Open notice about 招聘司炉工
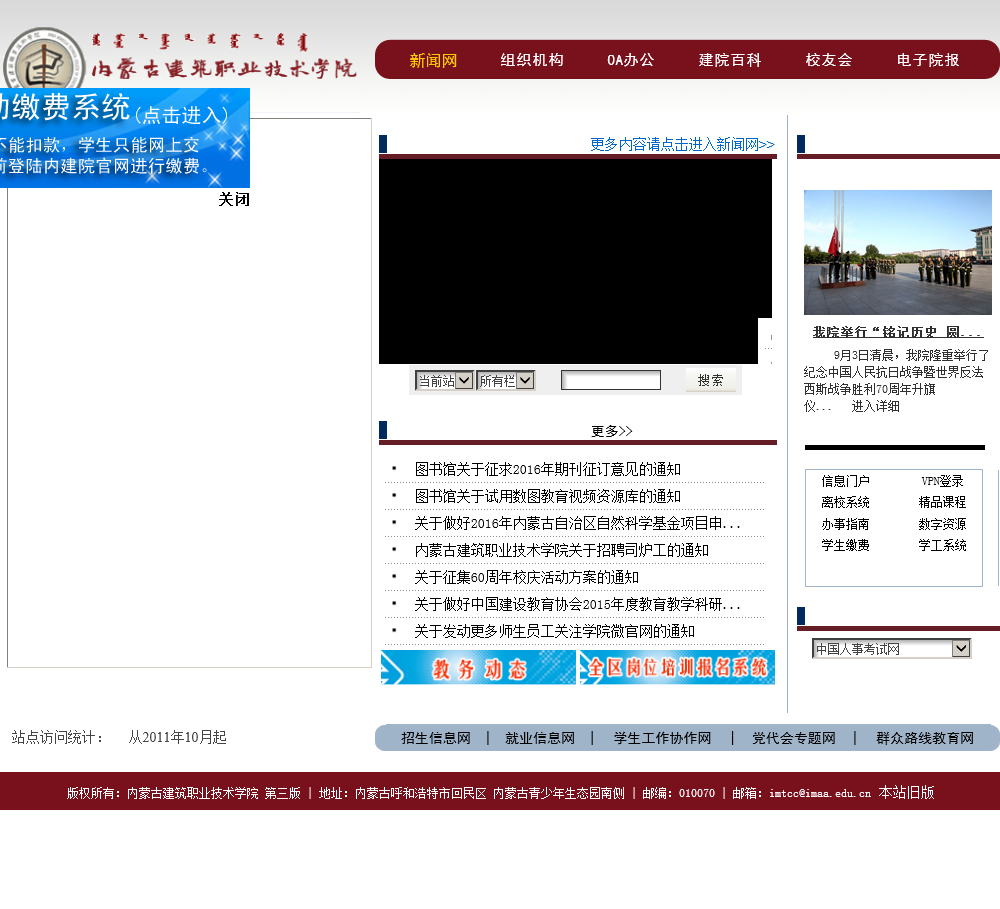This screenshot has height=909, width=1000. coord(561,551)
